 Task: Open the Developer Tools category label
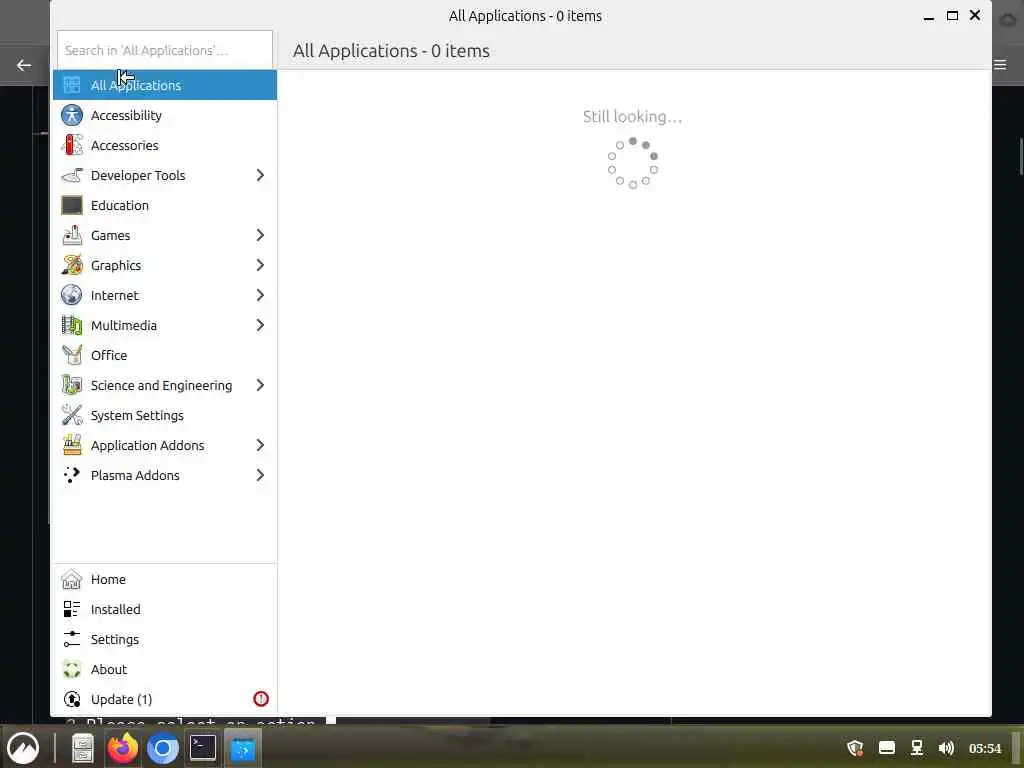click(138, 175)
